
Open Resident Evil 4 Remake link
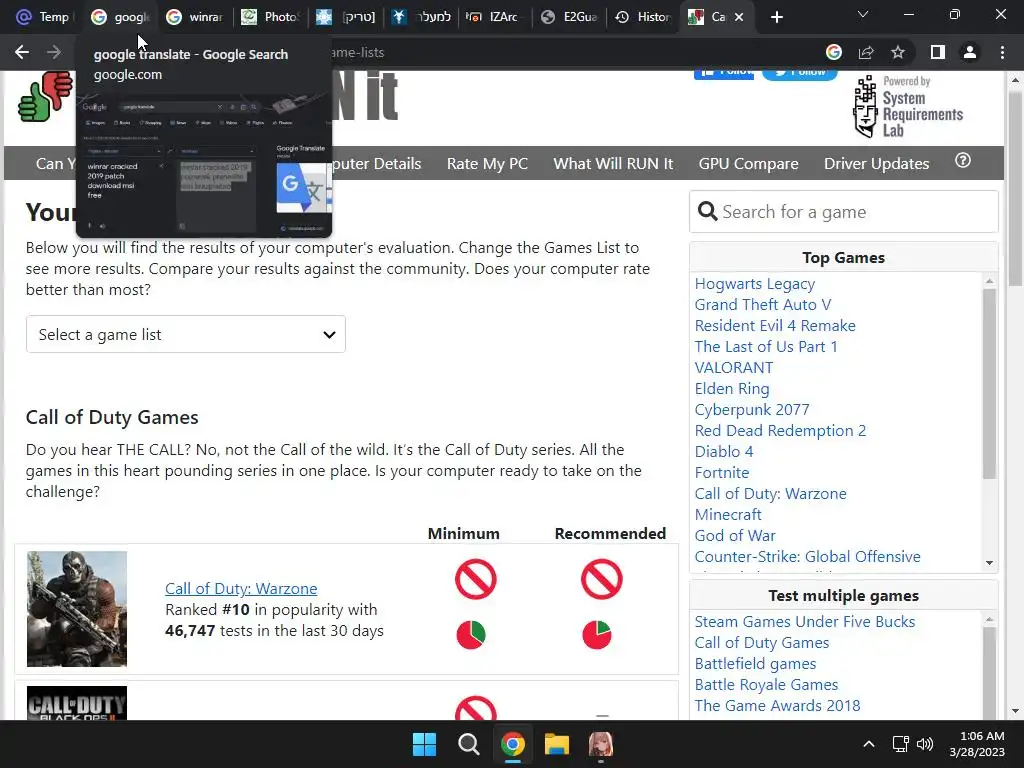tap(775, 326)
